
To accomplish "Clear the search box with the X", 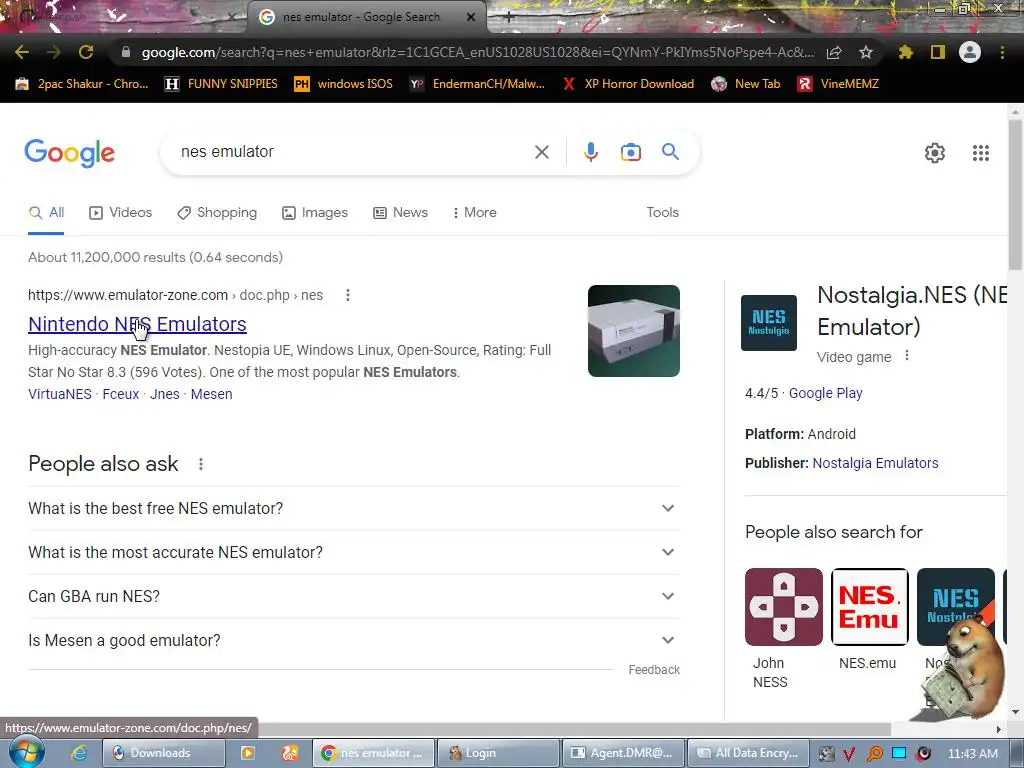I will pos(541,152).
